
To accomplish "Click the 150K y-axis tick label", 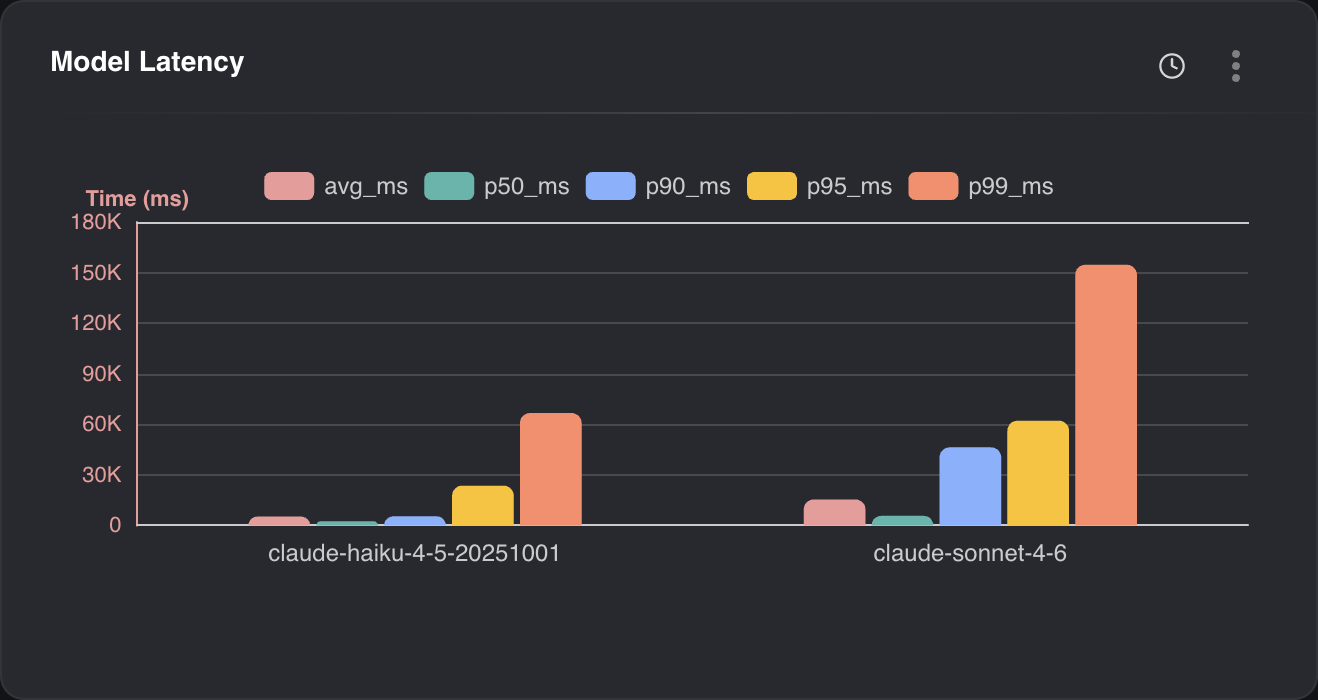I will 97,273.
